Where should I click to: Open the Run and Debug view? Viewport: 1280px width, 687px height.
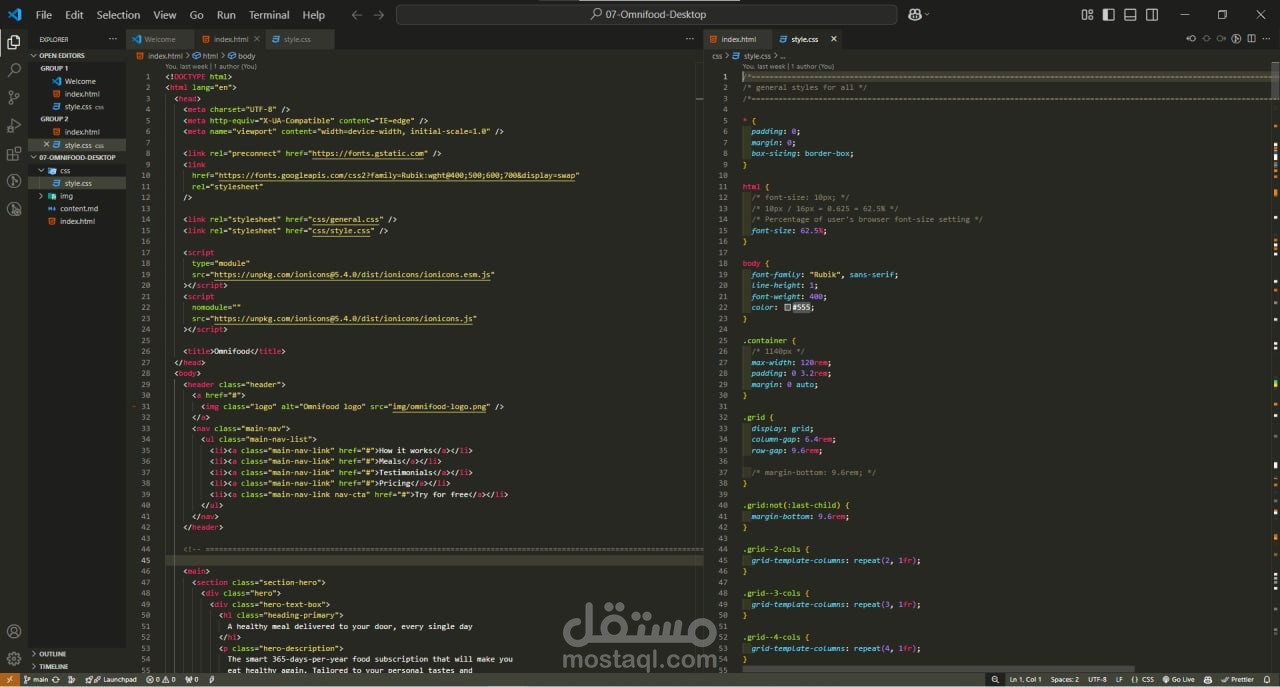[x=14, y=126]
